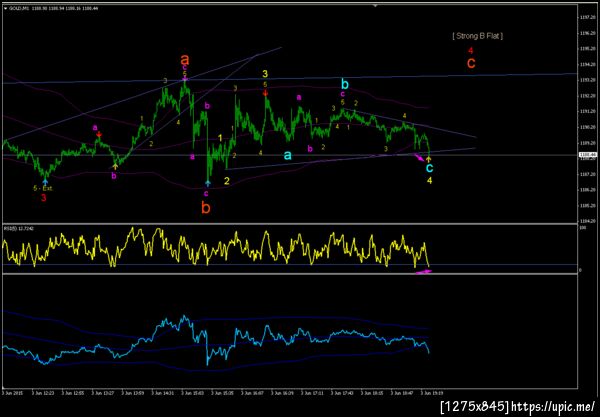600x417 pixels.
Task: Select the '5 - Ext.' annotation
Action: click(x=43, y=188)
